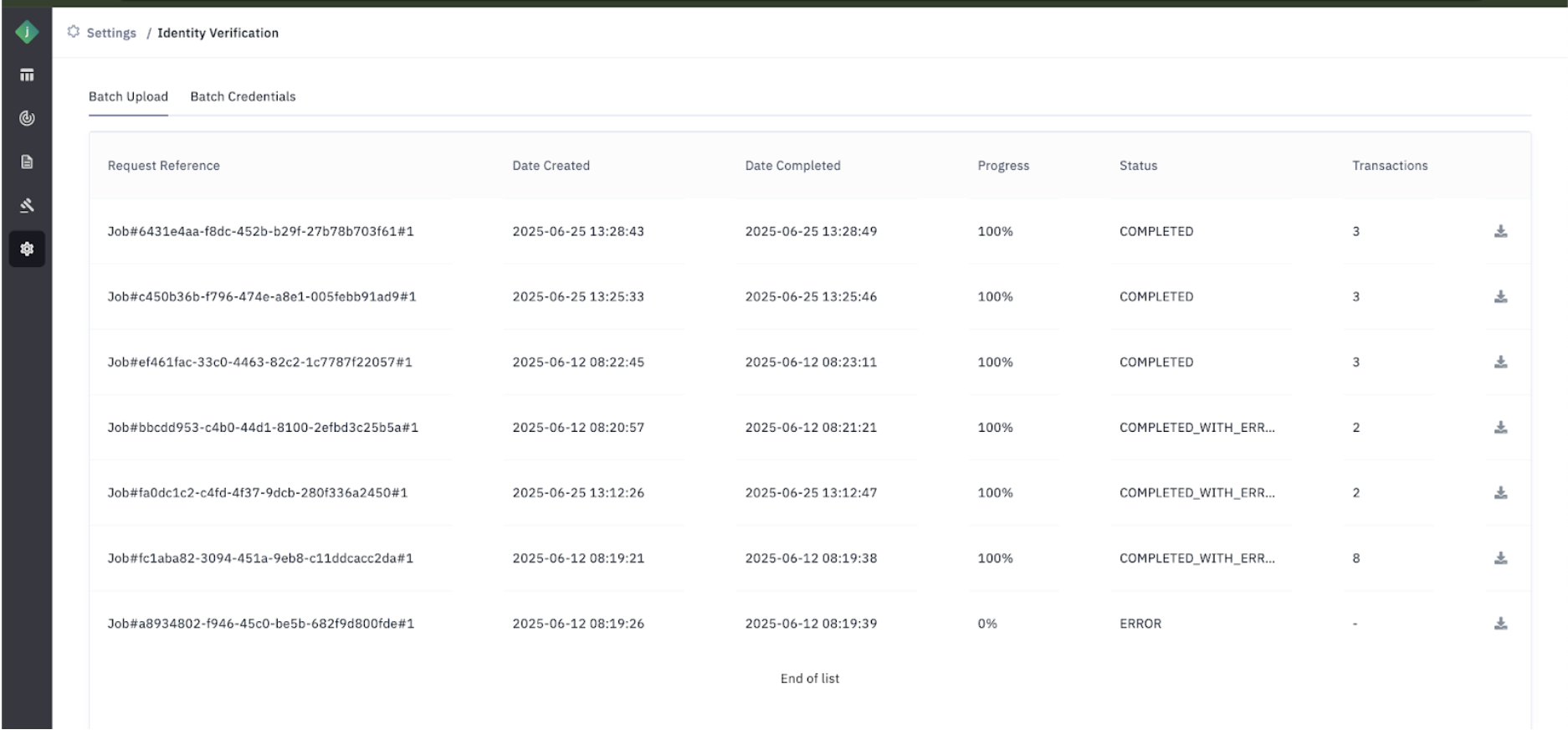Screen dimensions: 1568x735
Task: Switch to the Batch Credentials tab
Action: point(243,96)
